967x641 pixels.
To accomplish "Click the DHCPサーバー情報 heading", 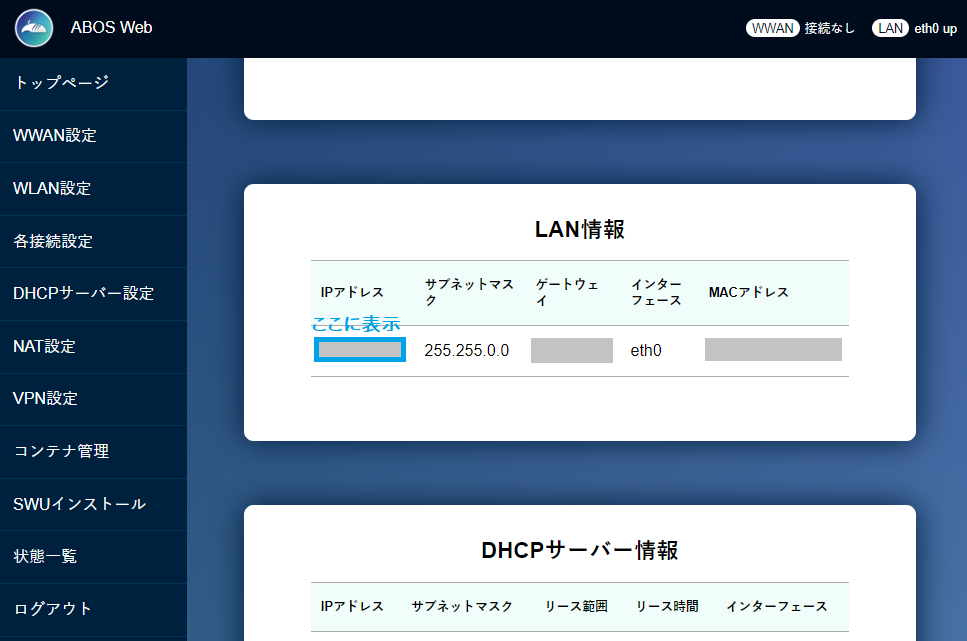I will click(x=580, y=550).
